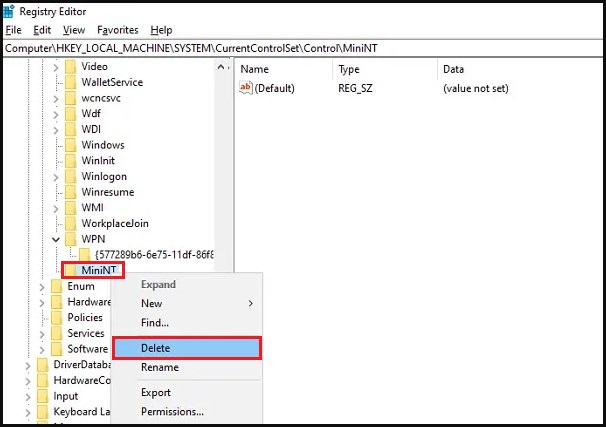The width and height of the screenshot is (606, 427).
Task: Click the Type column header
Action: (350, 69)
